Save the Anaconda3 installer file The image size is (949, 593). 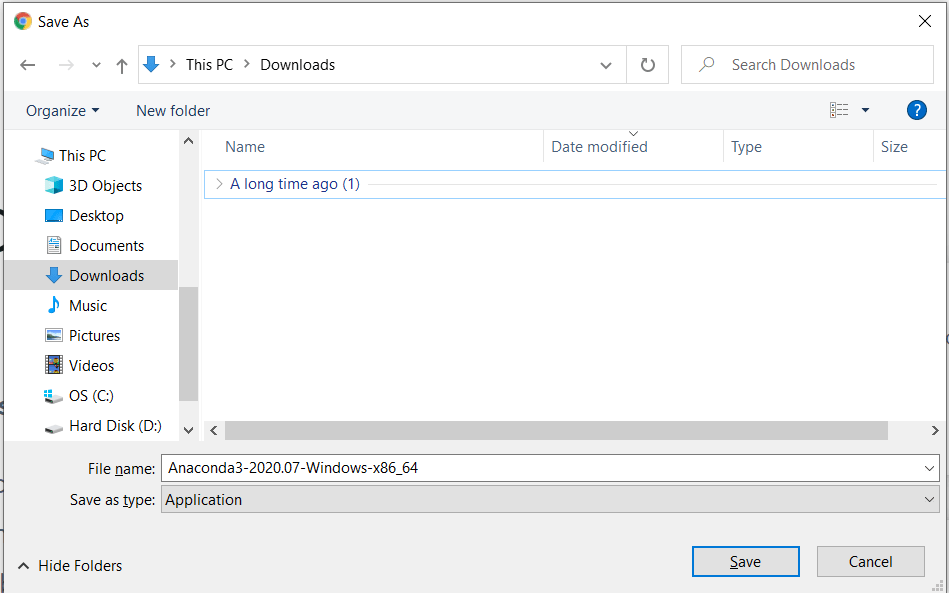745,561
